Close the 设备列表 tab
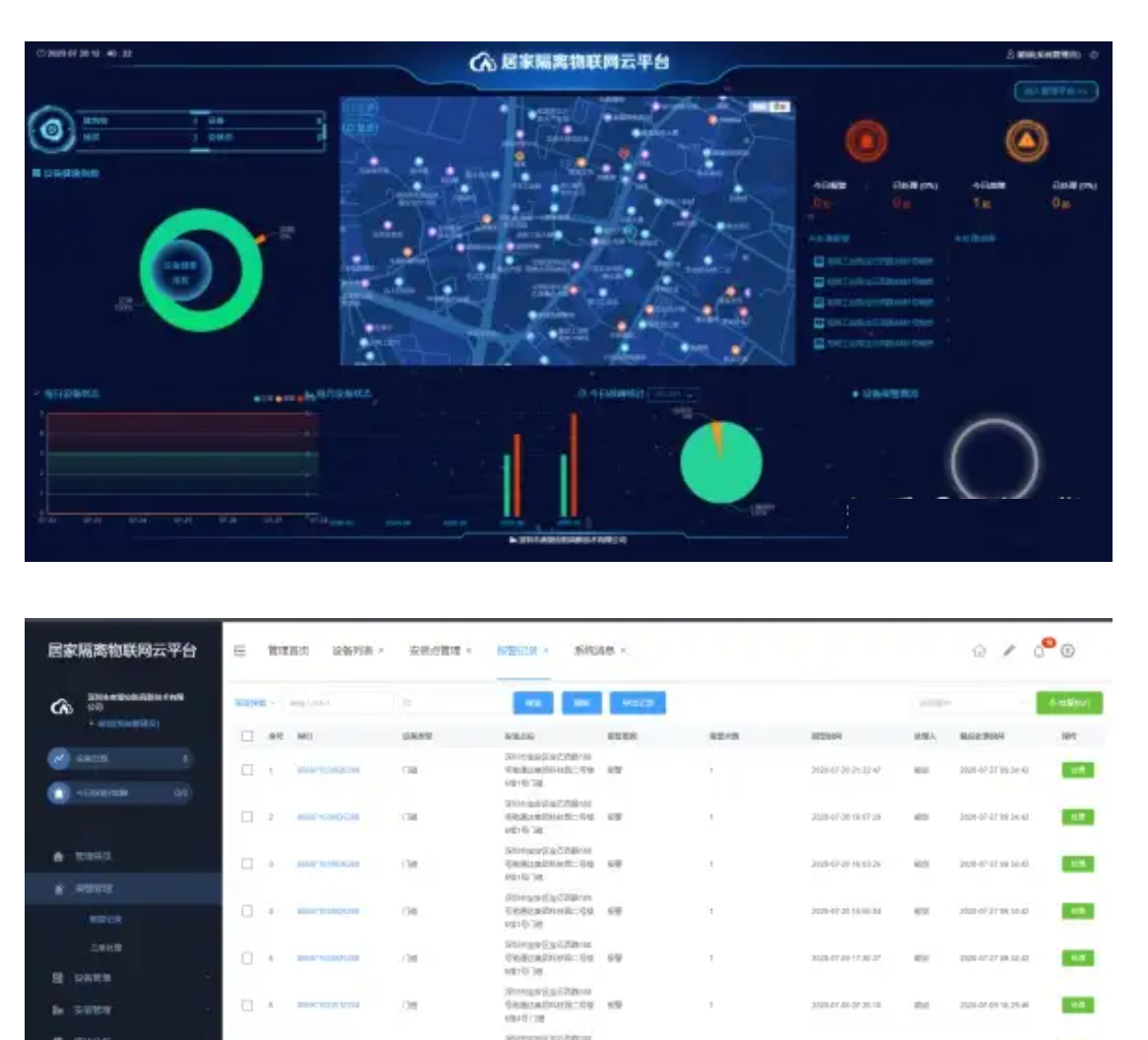1148x1040 pixels. tap(380, 651)
